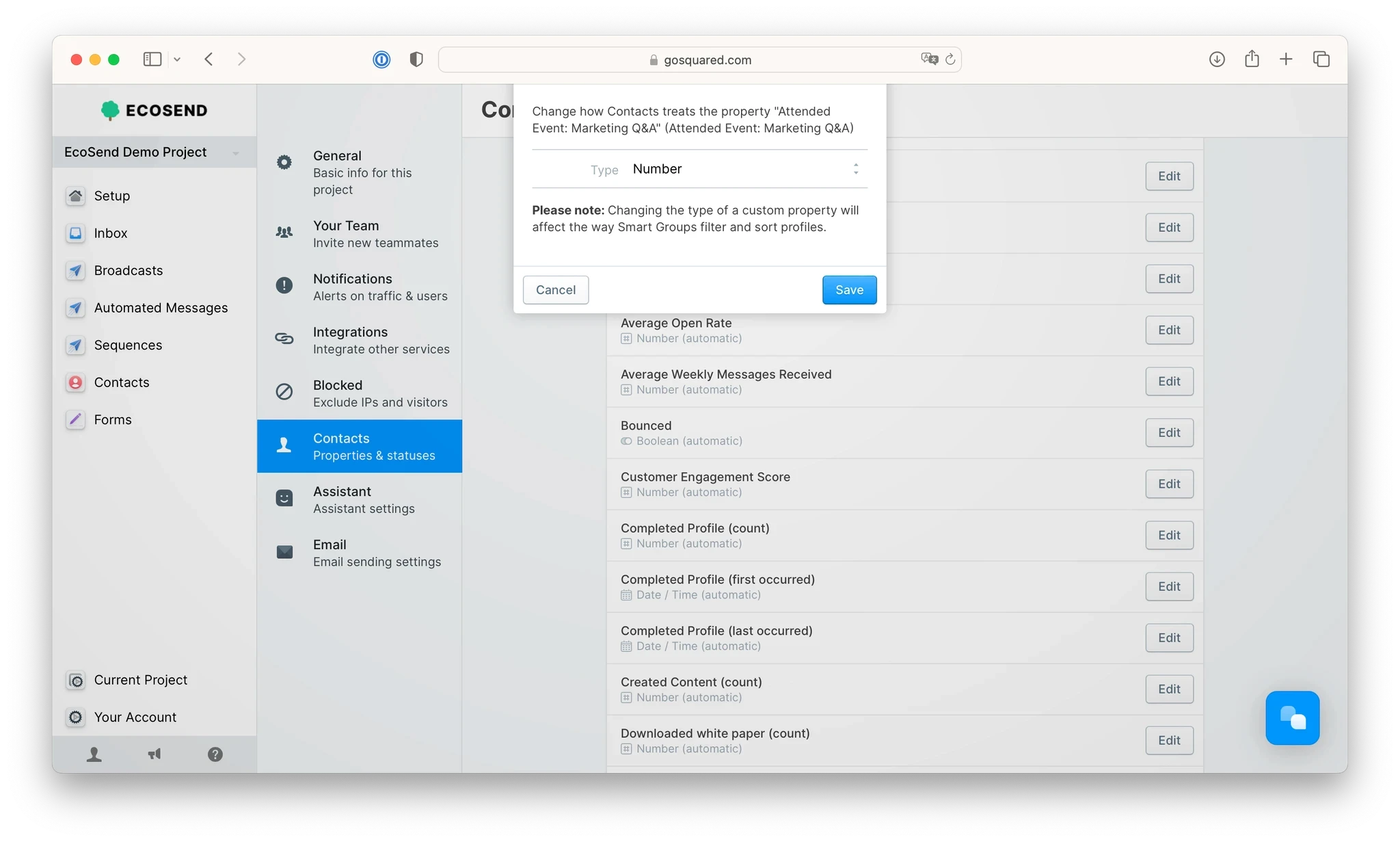Image resolution: width=1400 pixels, height=842 pixels.
Task: Click the announcements megaphone icon
Action: 154,754
